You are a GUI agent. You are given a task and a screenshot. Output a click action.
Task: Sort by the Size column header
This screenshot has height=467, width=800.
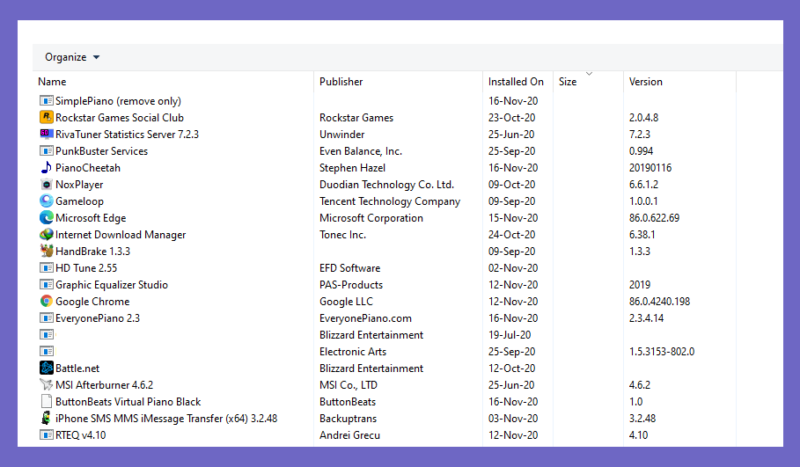567,82
